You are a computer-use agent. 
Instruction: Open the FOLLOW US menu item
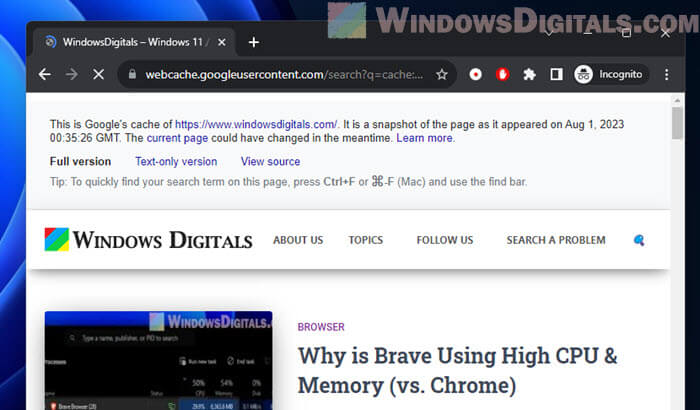point(445,240)
